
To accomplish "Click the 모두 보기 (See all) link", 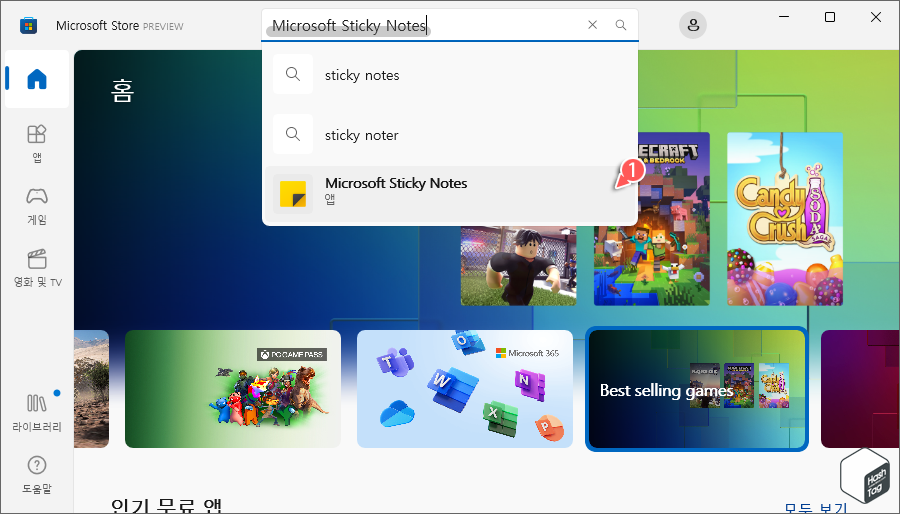I will pos(816,508).
